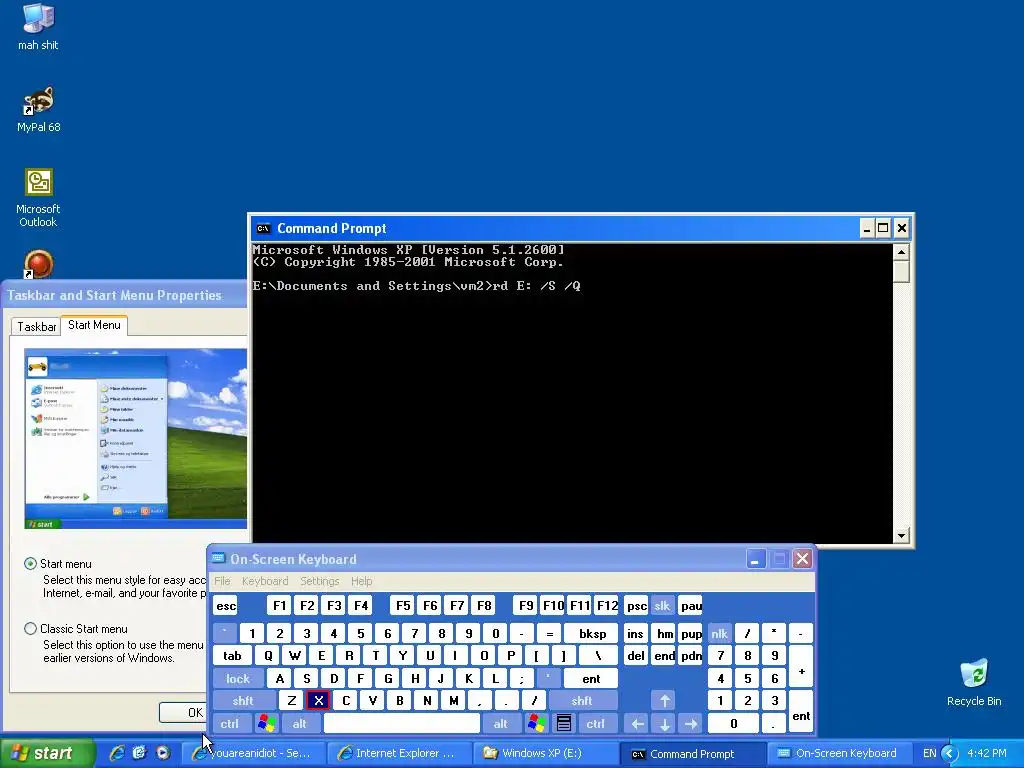
Task: Toggle the slk (scroll lock) key
Action: [662, 606]
